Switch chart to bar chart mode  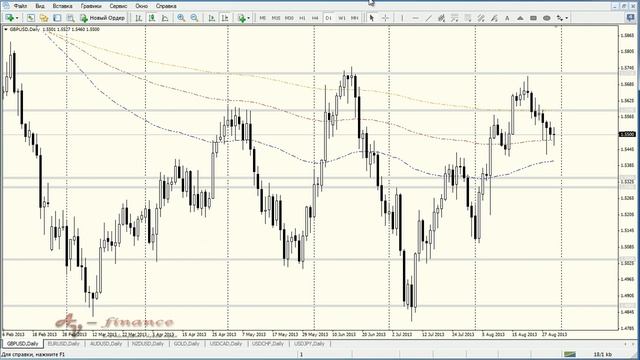(x=139, y=18)
